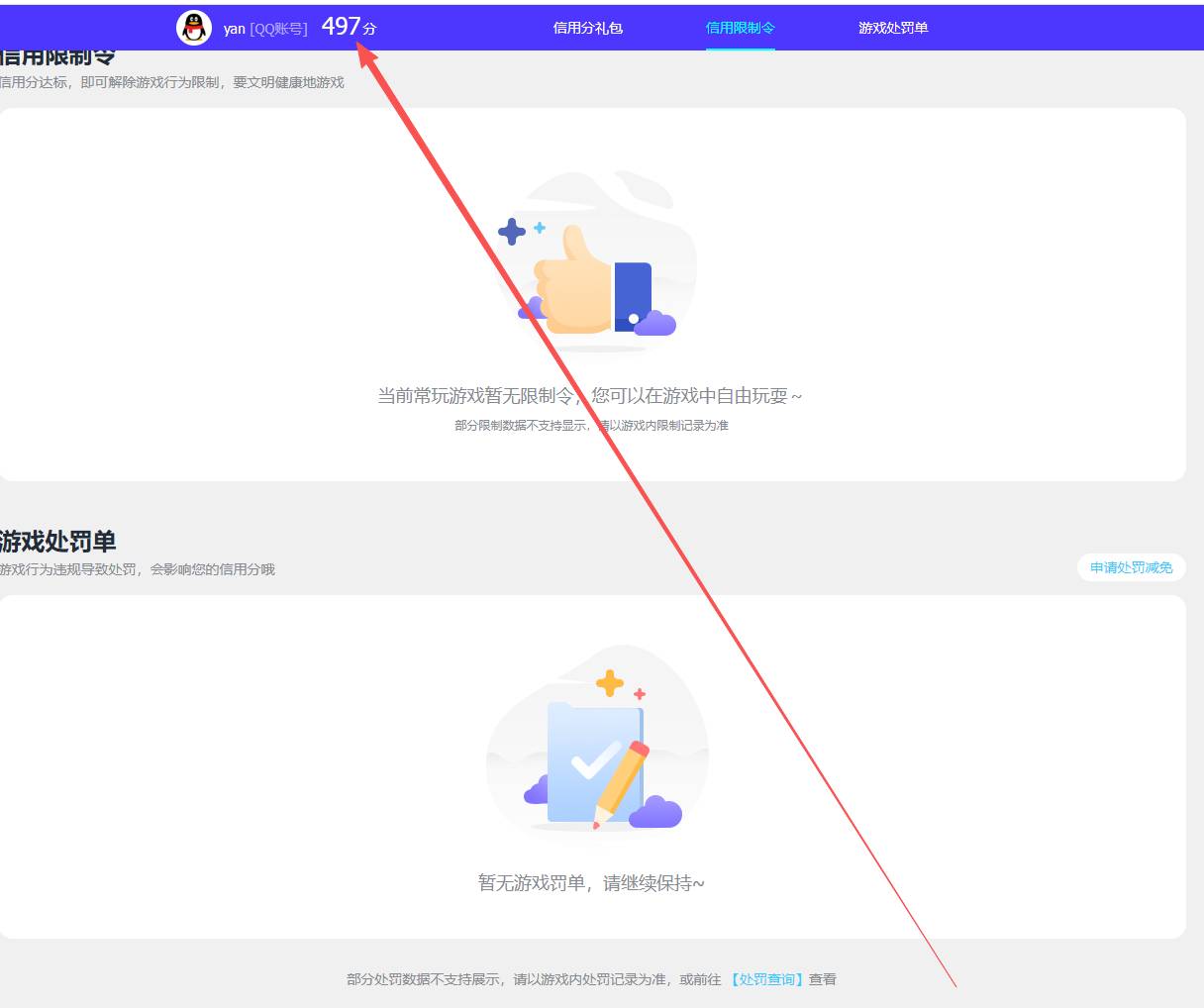Click the [QQ账号] account label
Viewport: 1204px width, 1008px height.
tap(278, 29)
